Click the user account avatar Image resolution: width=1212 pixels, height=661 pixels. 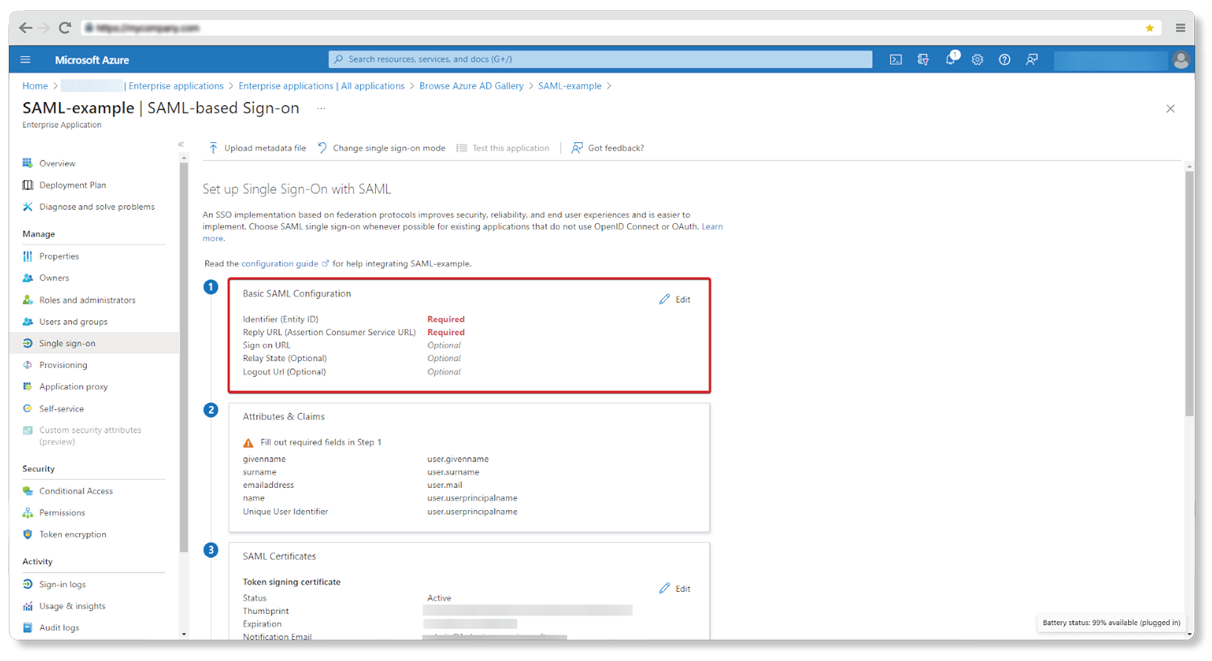point(1181,60)
